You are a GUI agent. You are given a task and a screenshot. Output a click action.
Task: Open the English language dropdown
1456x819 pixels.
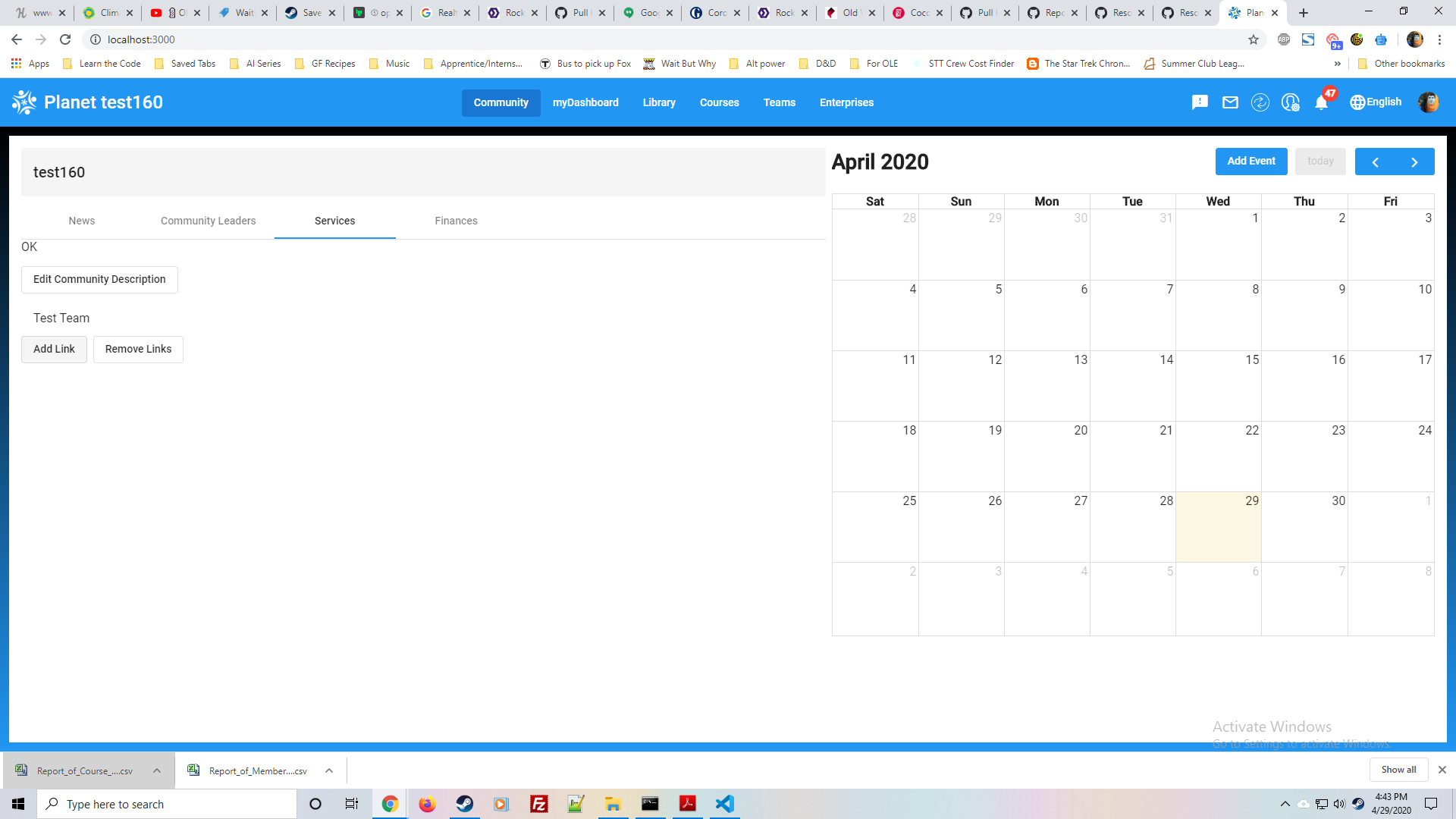pos(1376,102)
